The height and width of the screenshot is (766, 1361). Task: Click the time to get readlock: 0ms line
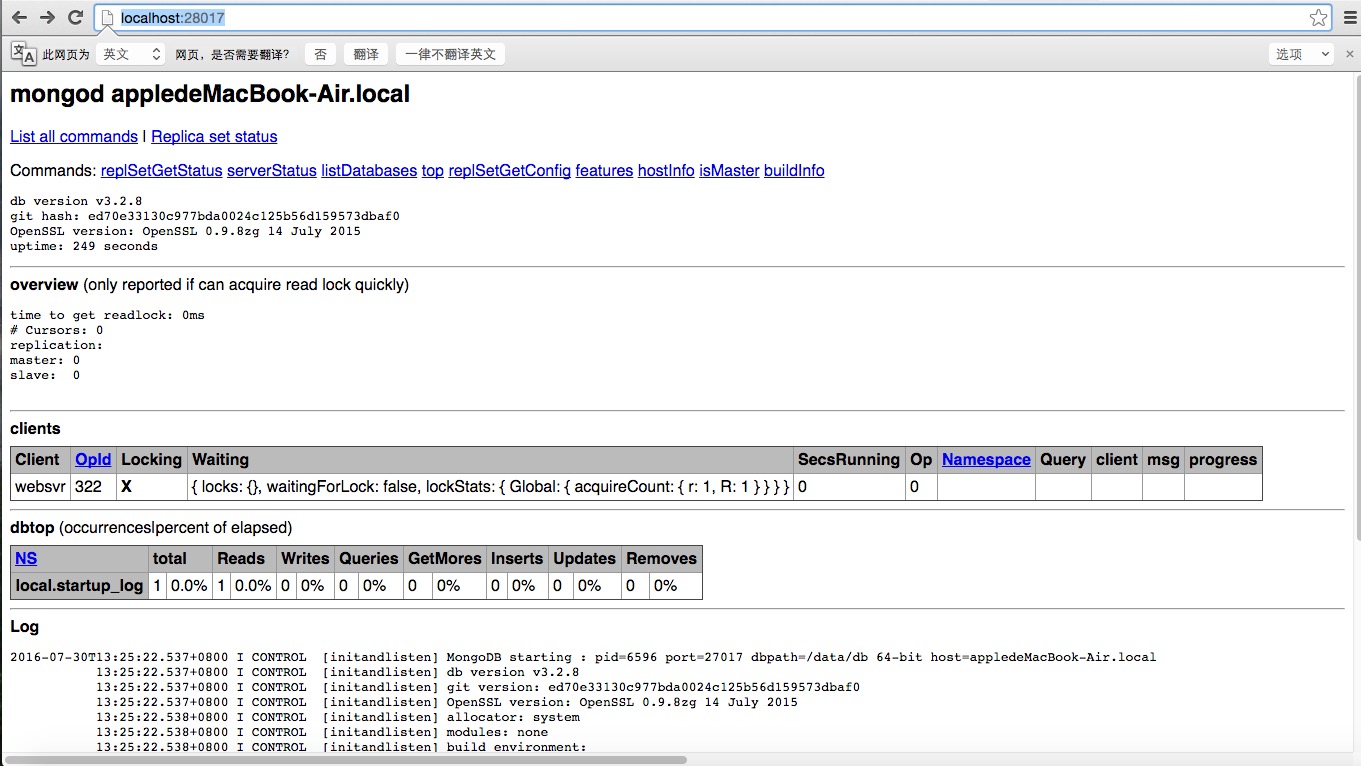[x=107, y=315]
